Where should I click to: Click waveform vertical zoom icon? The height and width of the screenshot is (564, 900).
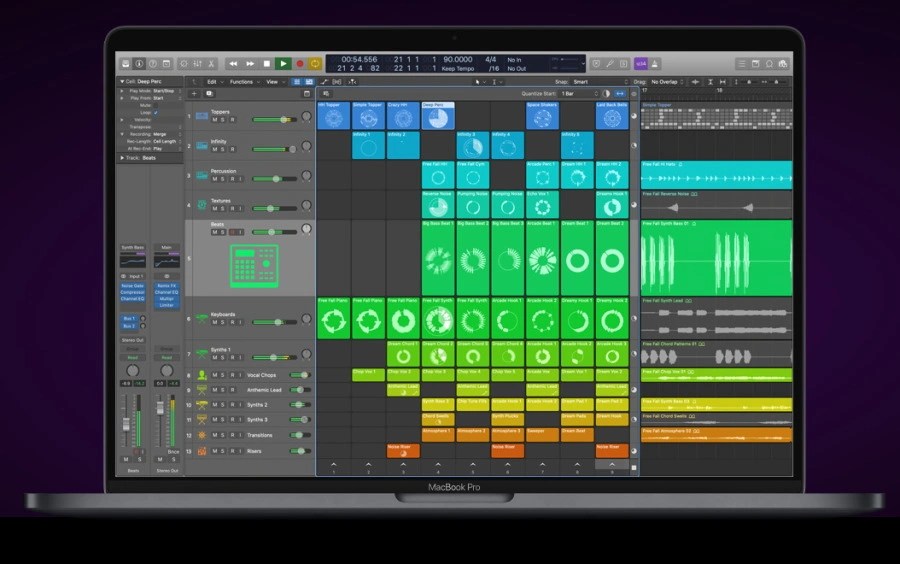click(x=695, y=82)
